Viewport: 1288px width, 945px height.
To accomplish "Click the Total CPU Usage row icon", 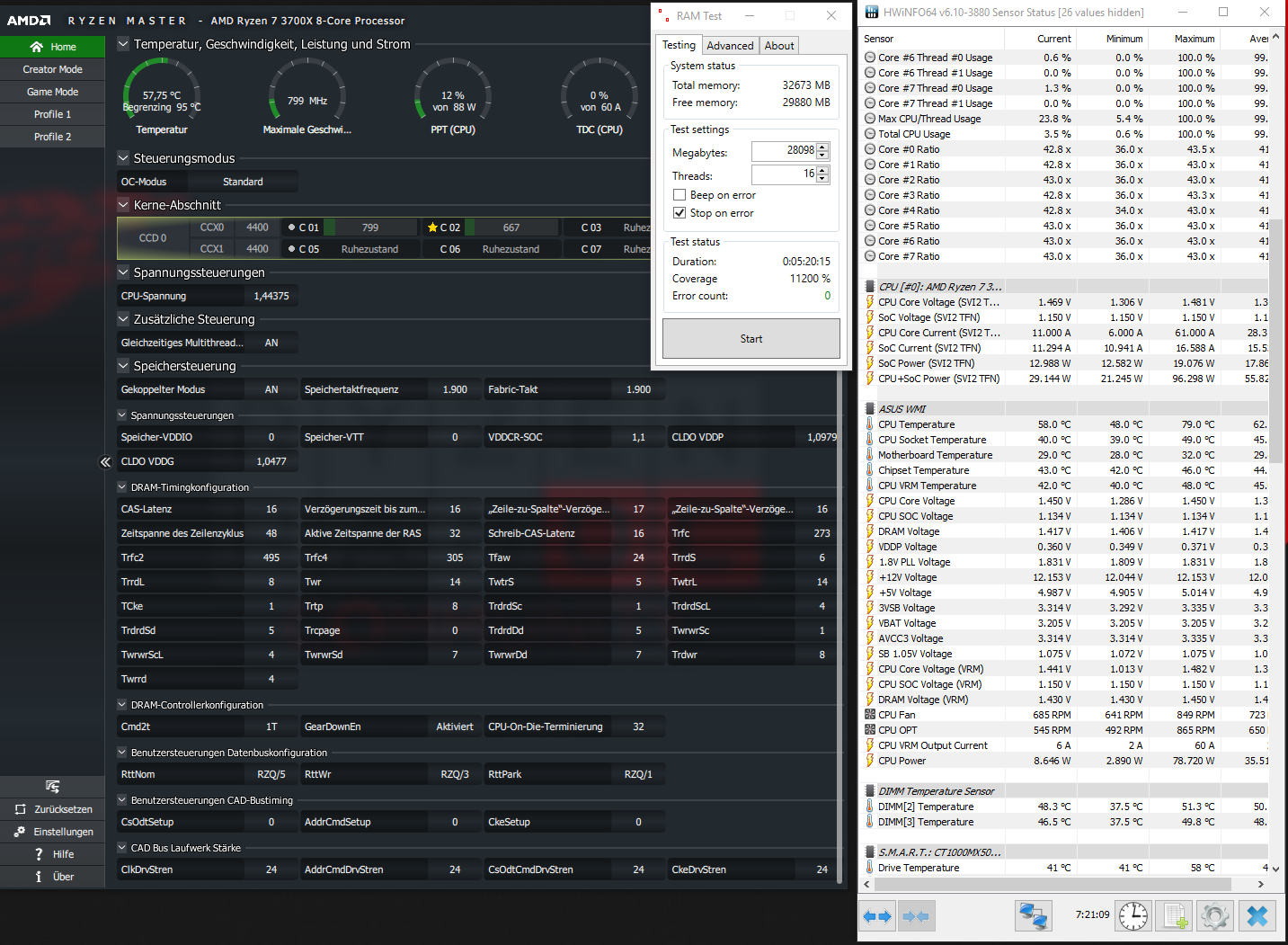I will pyautogui.click(x=870, y=134).
